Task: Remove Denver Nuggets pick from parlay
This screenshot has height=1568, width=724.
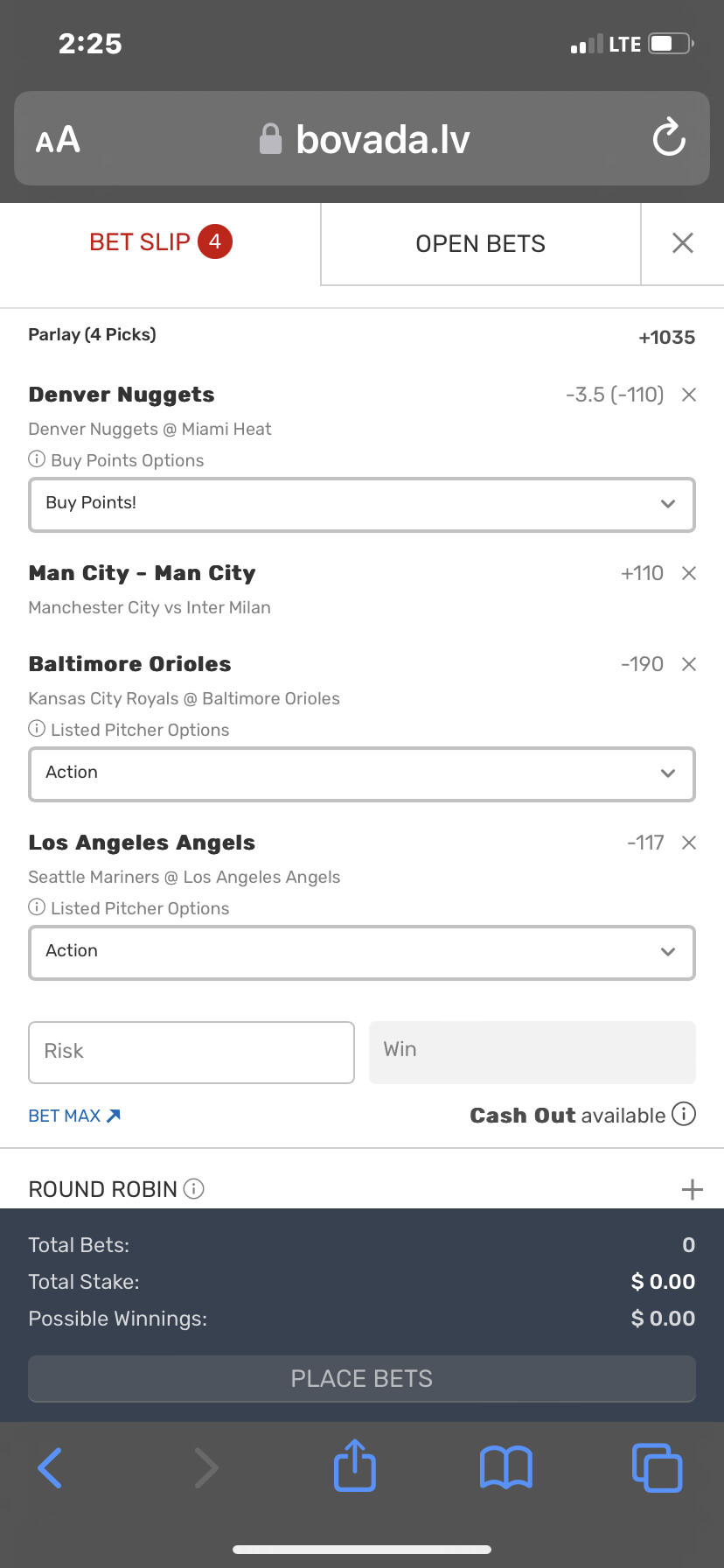Action: click(689, 395)
